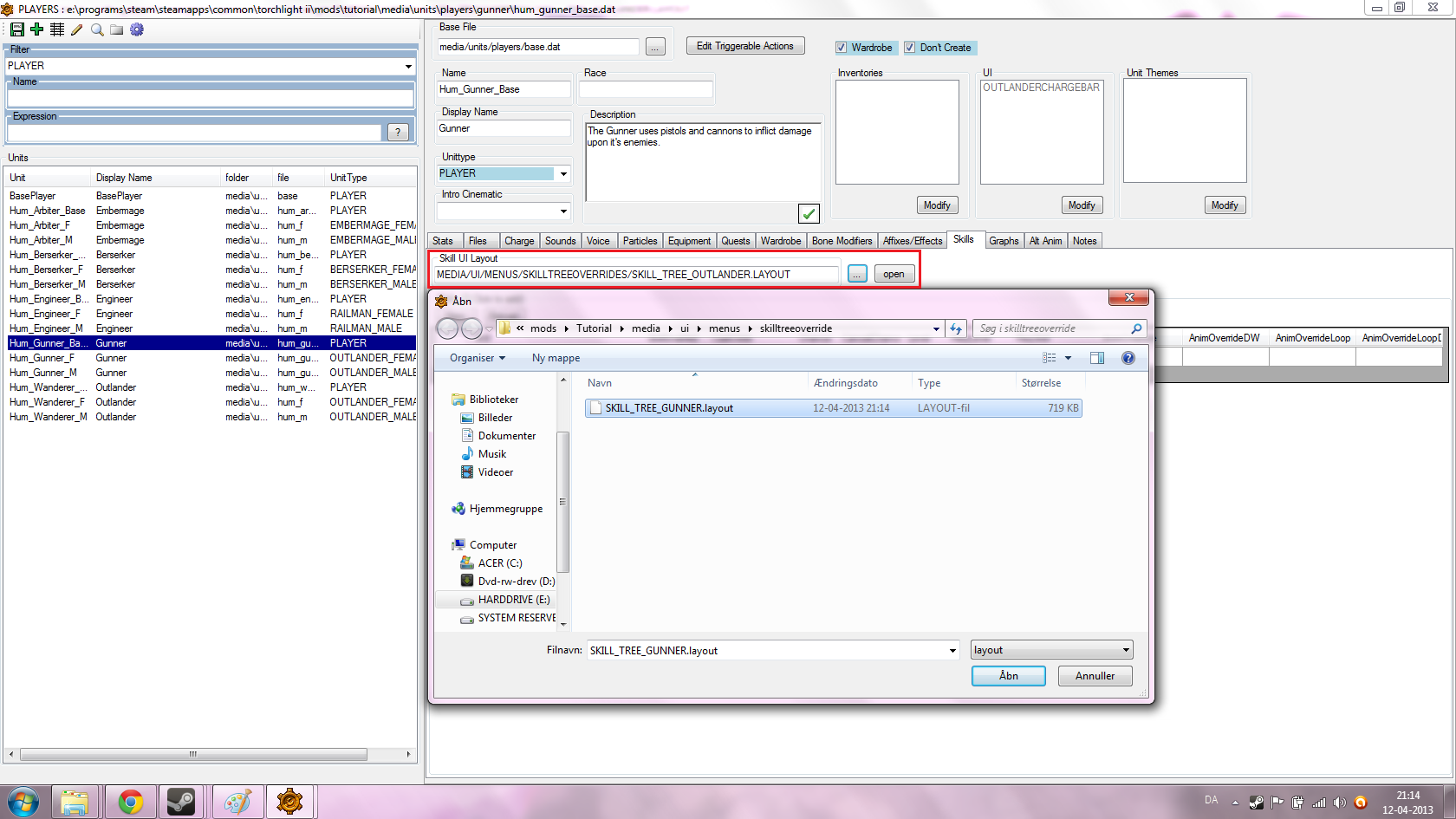Click the green plus Add unit icon
The image size is (1456, 819).
point(37,29)
